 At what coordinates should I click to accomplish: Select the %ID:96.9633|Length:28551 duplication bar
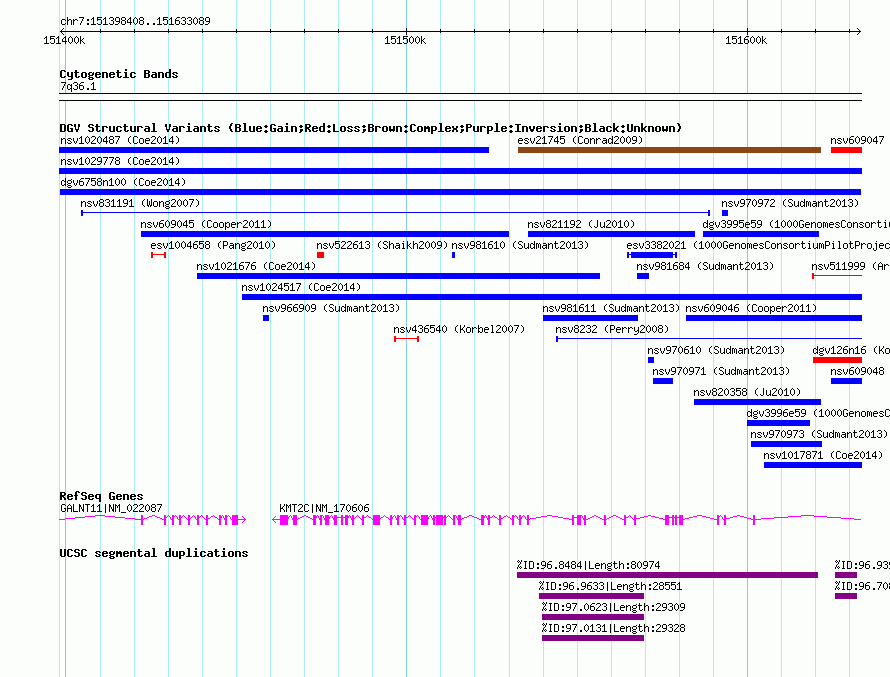tap(591, 596)
